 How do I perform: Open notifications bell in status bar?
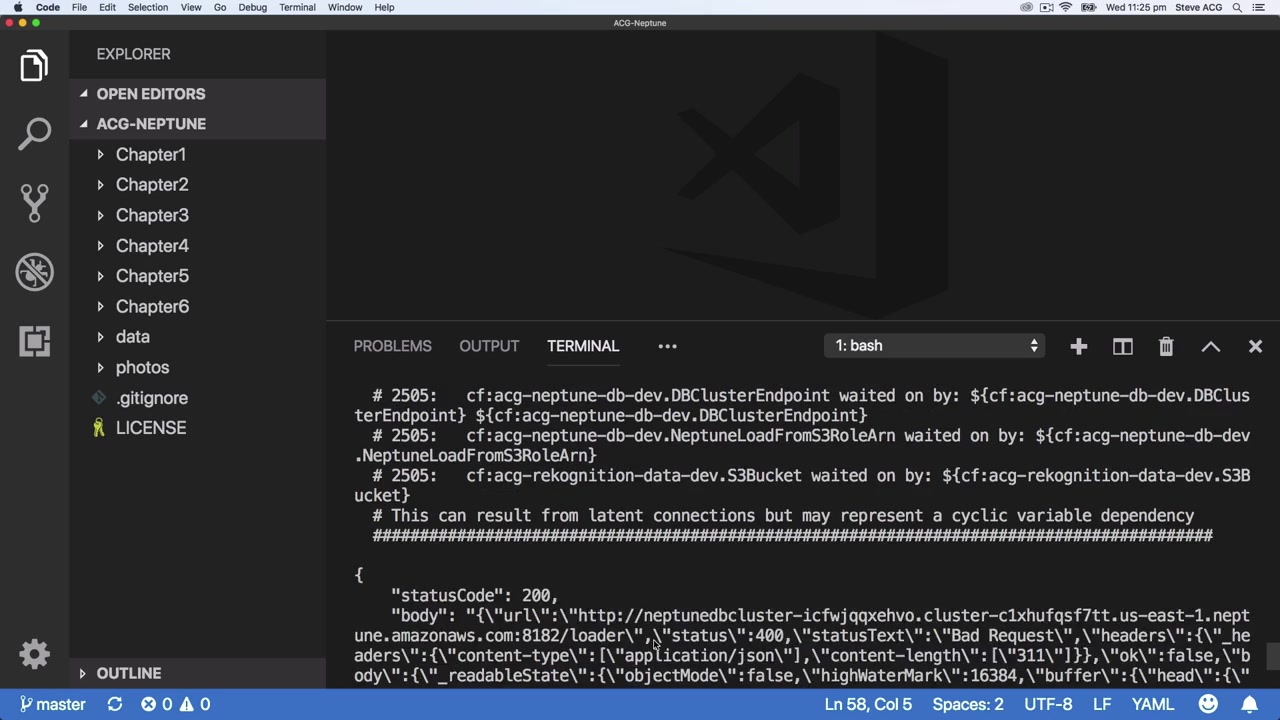pyautogui.click(x=1249, y=704)
